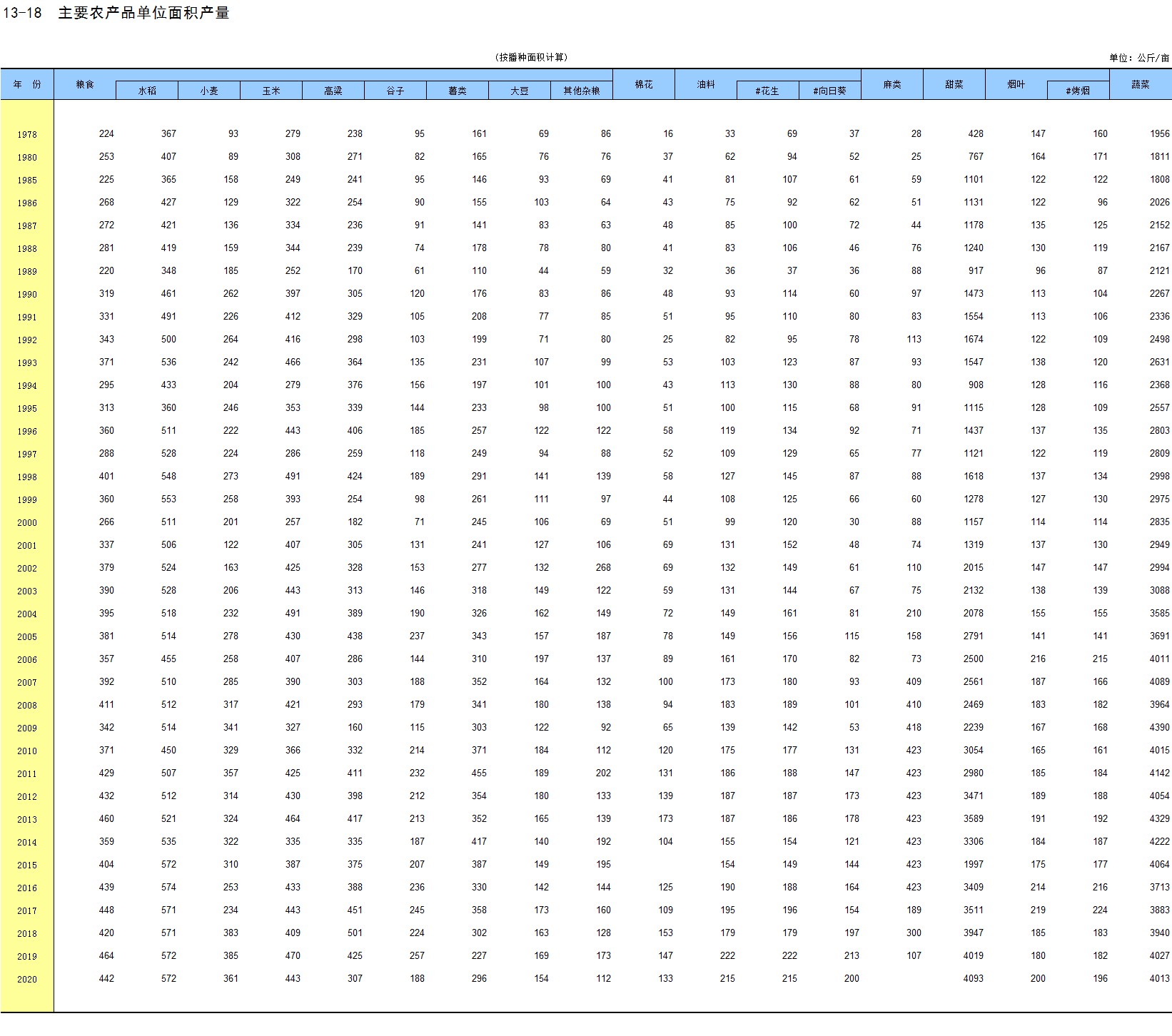The width and height of the screenshot is (1172, 1036).
Task: Click 甜菜 value 917 in row 1989
Action: (x=976, y=270)
